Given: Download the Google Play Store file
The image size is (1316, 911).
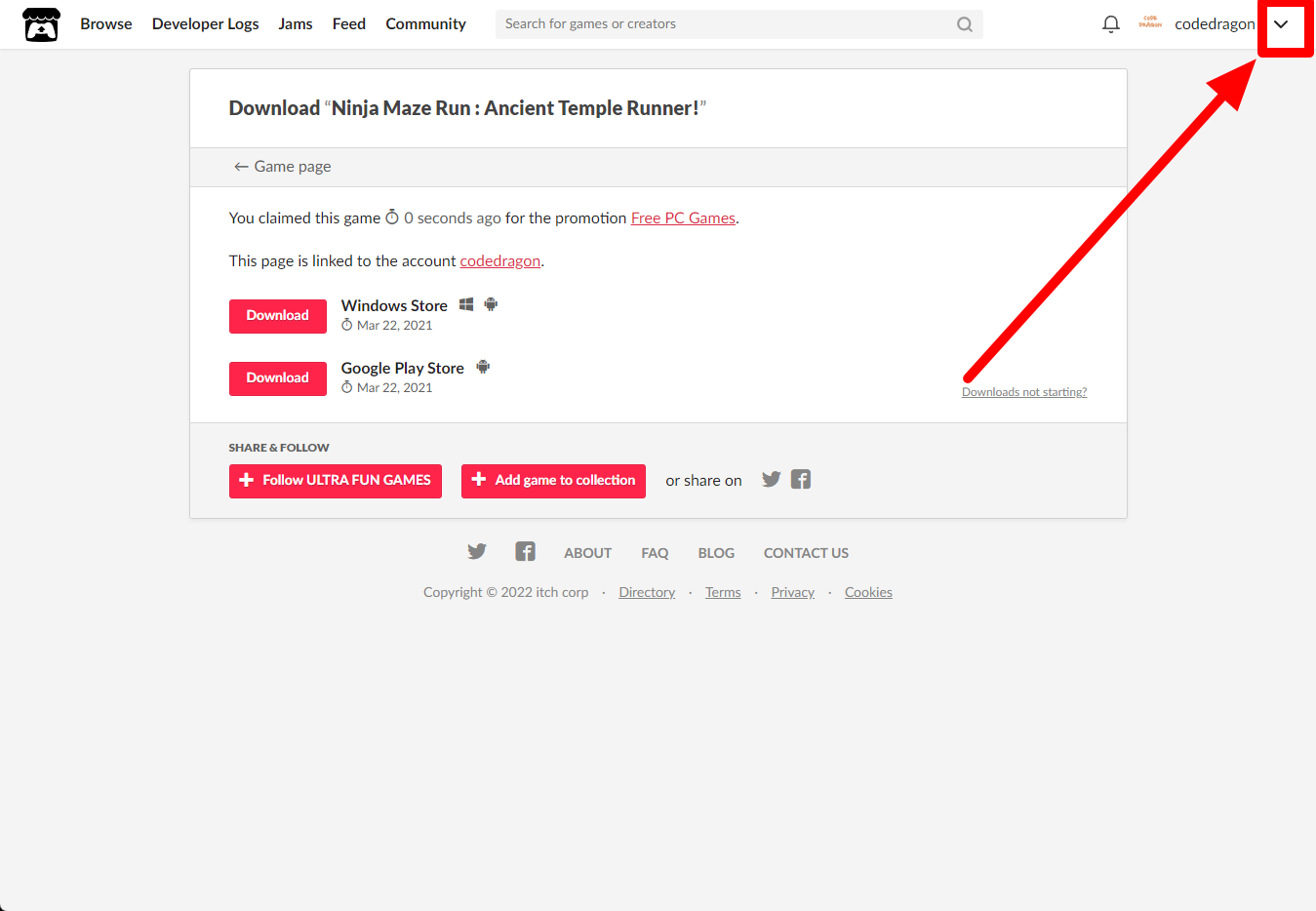Looking at the screenshot, I should click(278, 378).
